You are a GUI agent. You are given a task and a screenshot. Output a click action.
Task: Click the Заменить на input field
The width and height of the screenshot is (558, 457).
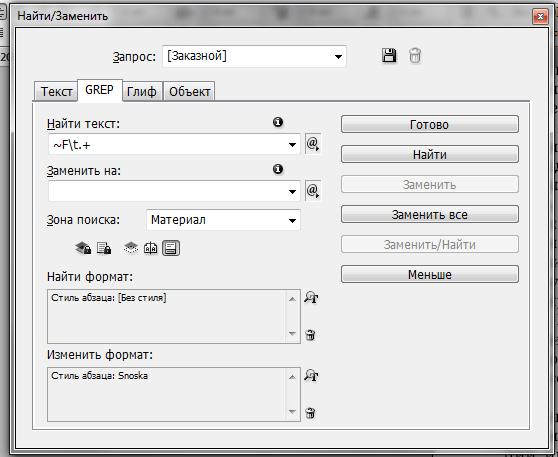[x=168, y=191]
